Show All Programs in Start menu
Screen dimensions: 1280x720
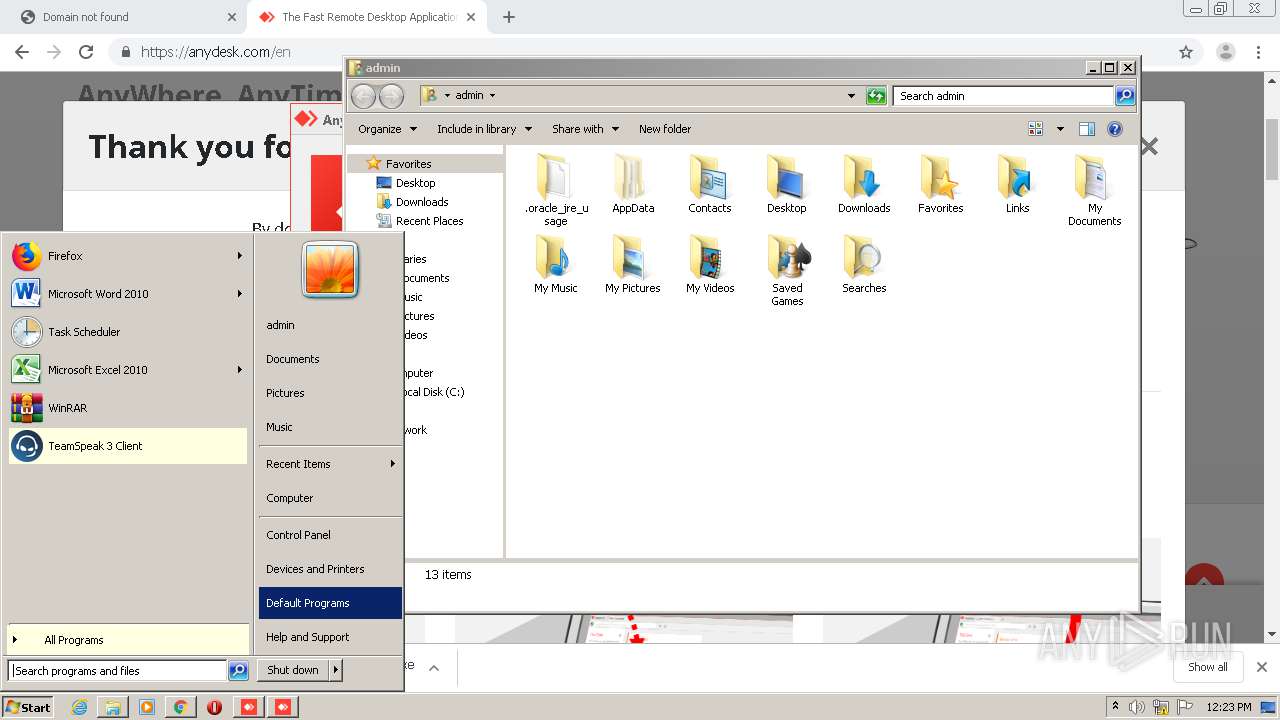point(127,640)
